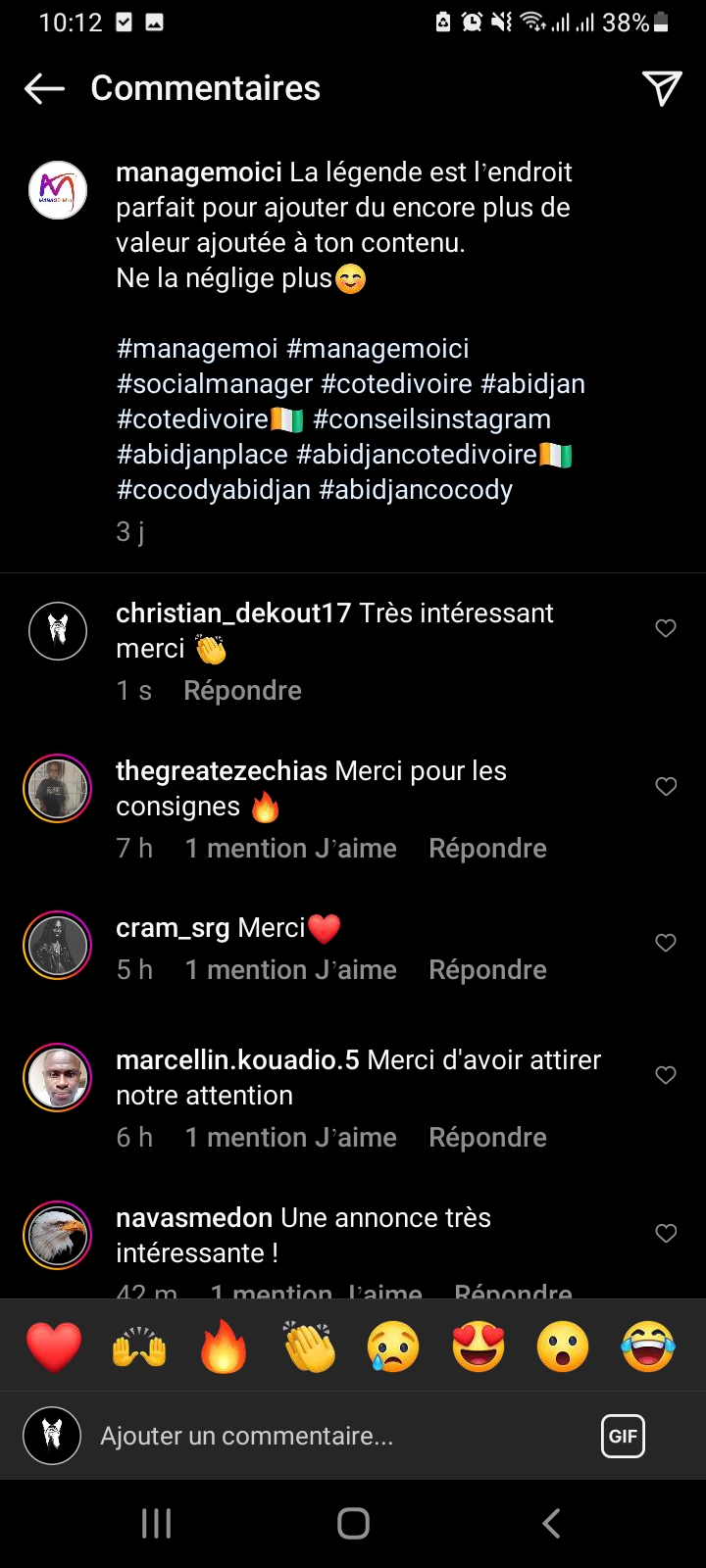Insert the fire emoji reaction

pos(224,1347)
